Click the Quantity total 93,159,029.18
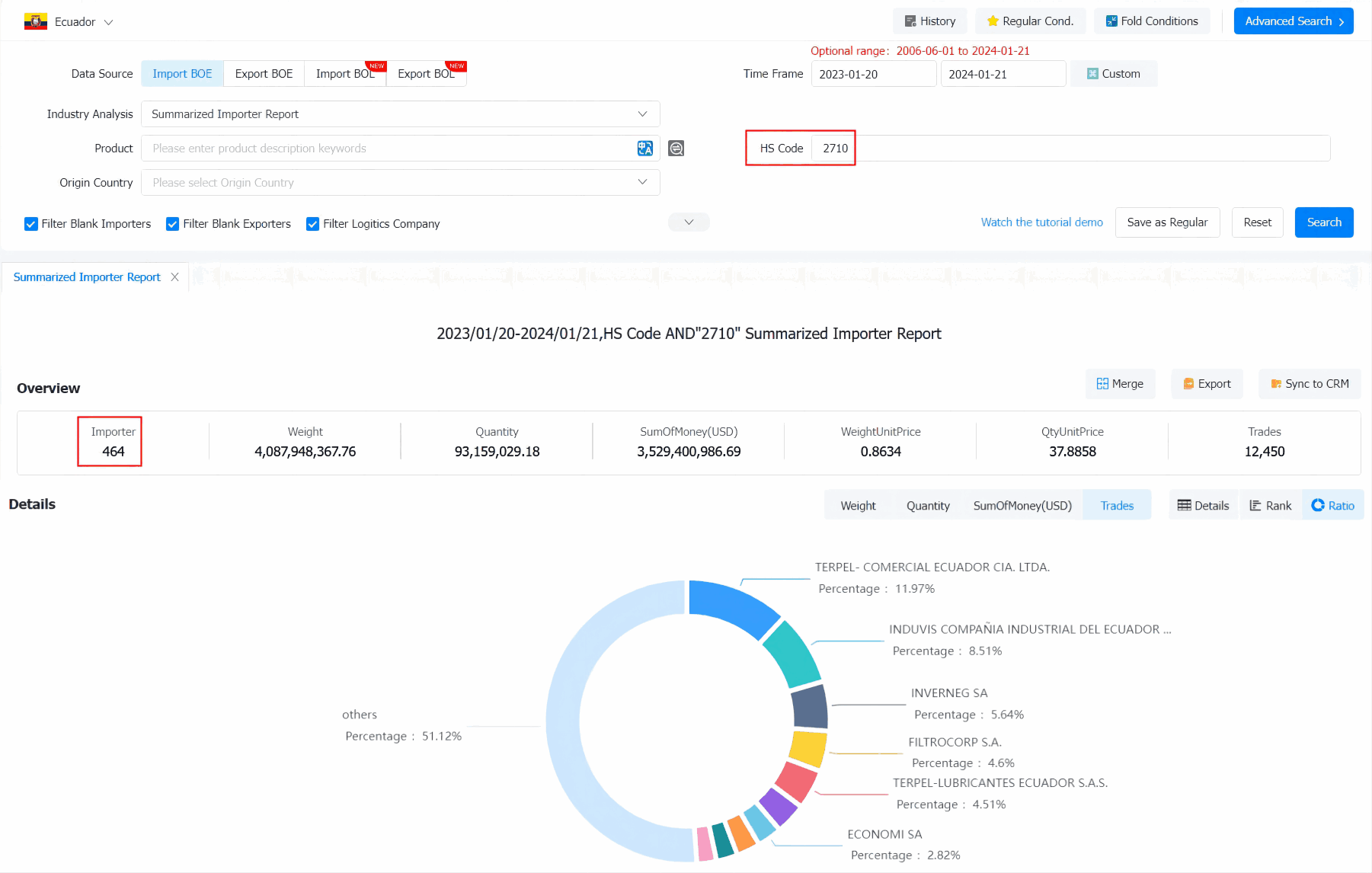 [497, 452]
